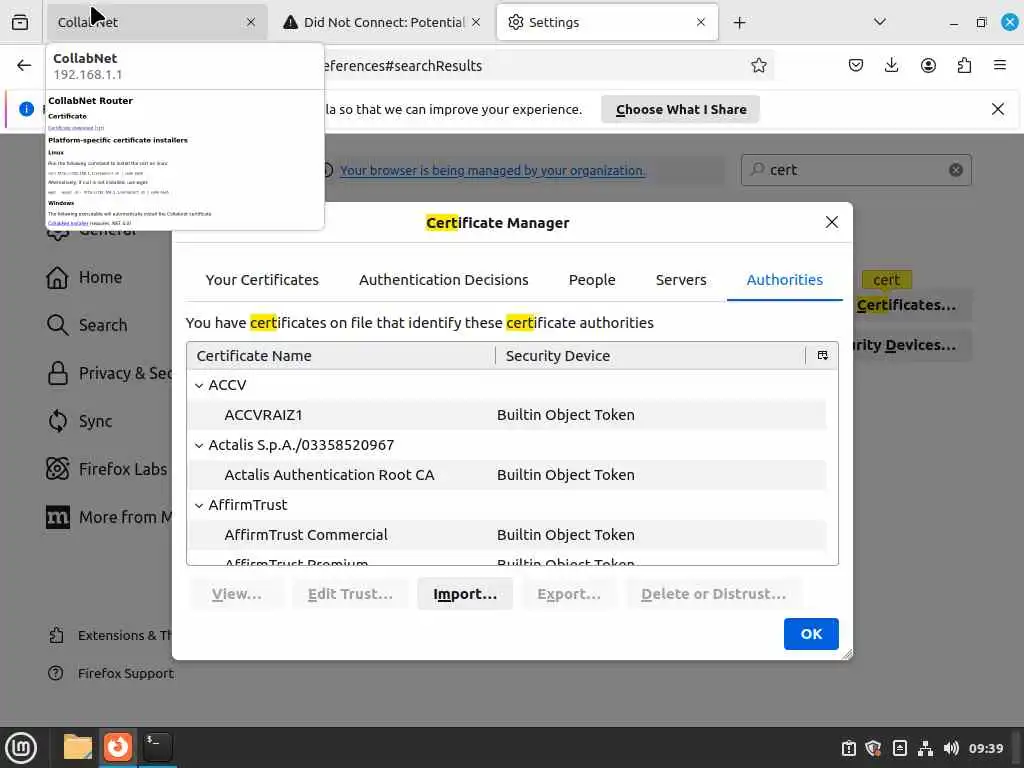Screen dimensions: 1024x768
Task: Open the Extensions puzzle icon
Action: point(964,65)
